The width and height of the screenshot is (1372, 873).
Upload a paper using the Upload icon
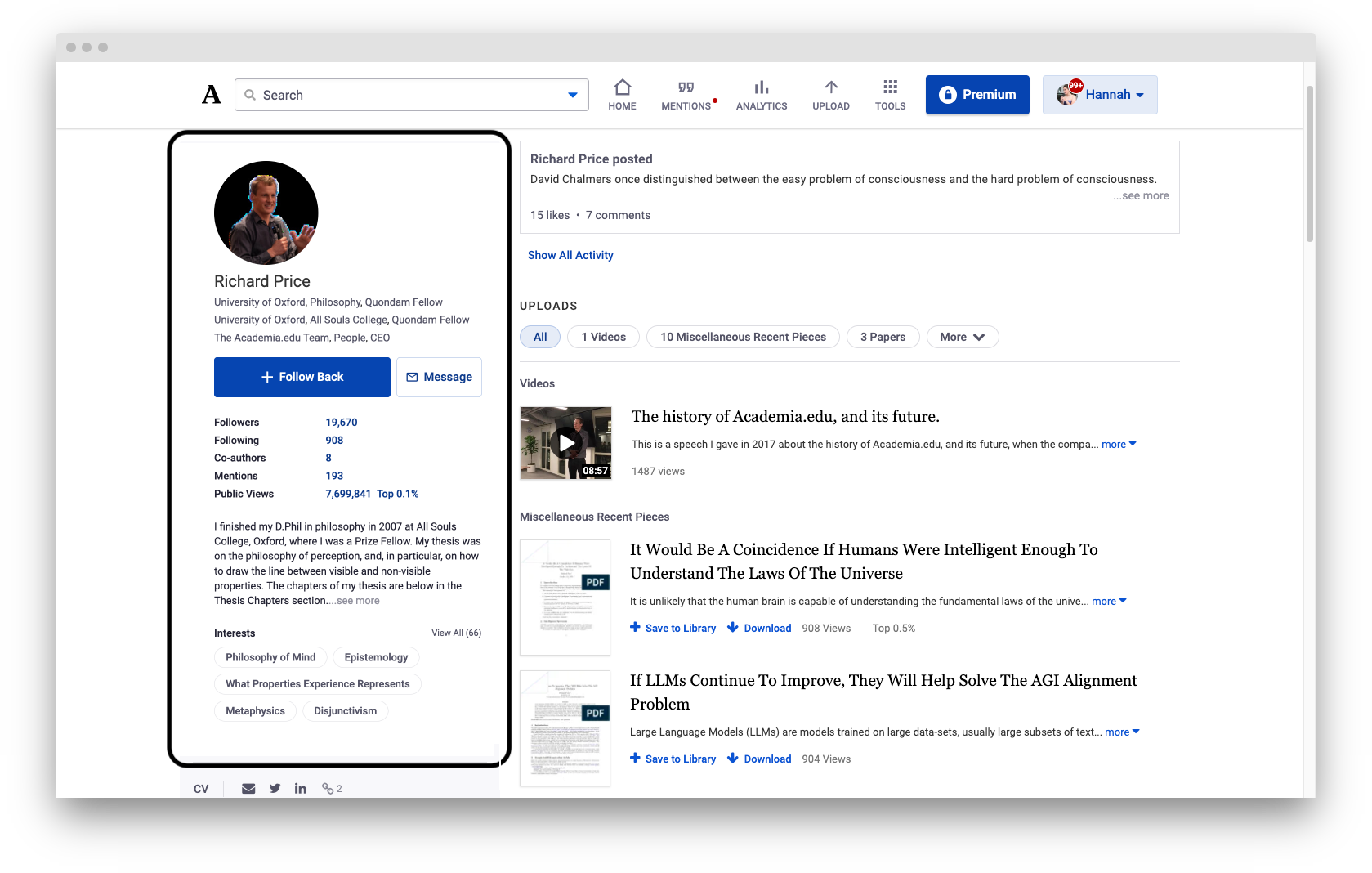tap(830, 94)
